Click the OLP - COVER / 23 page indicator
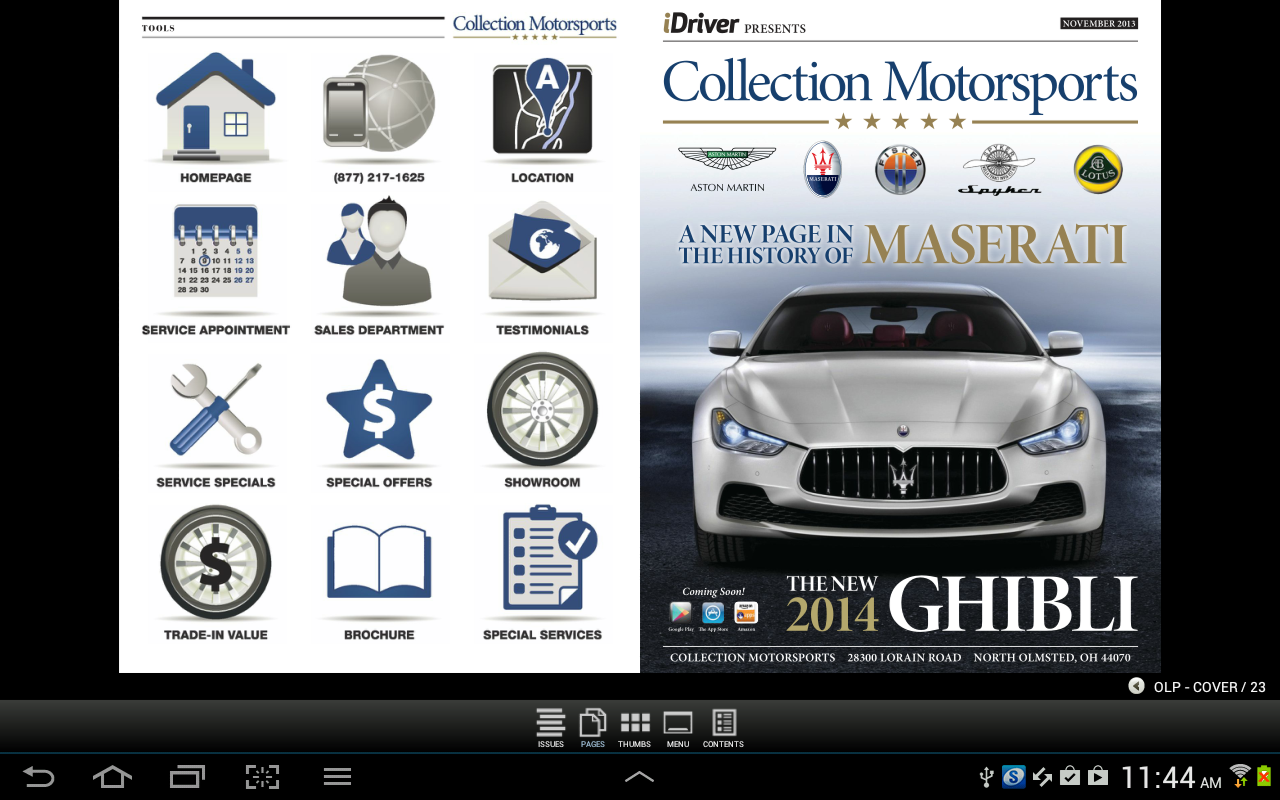 click(1209, 687)
